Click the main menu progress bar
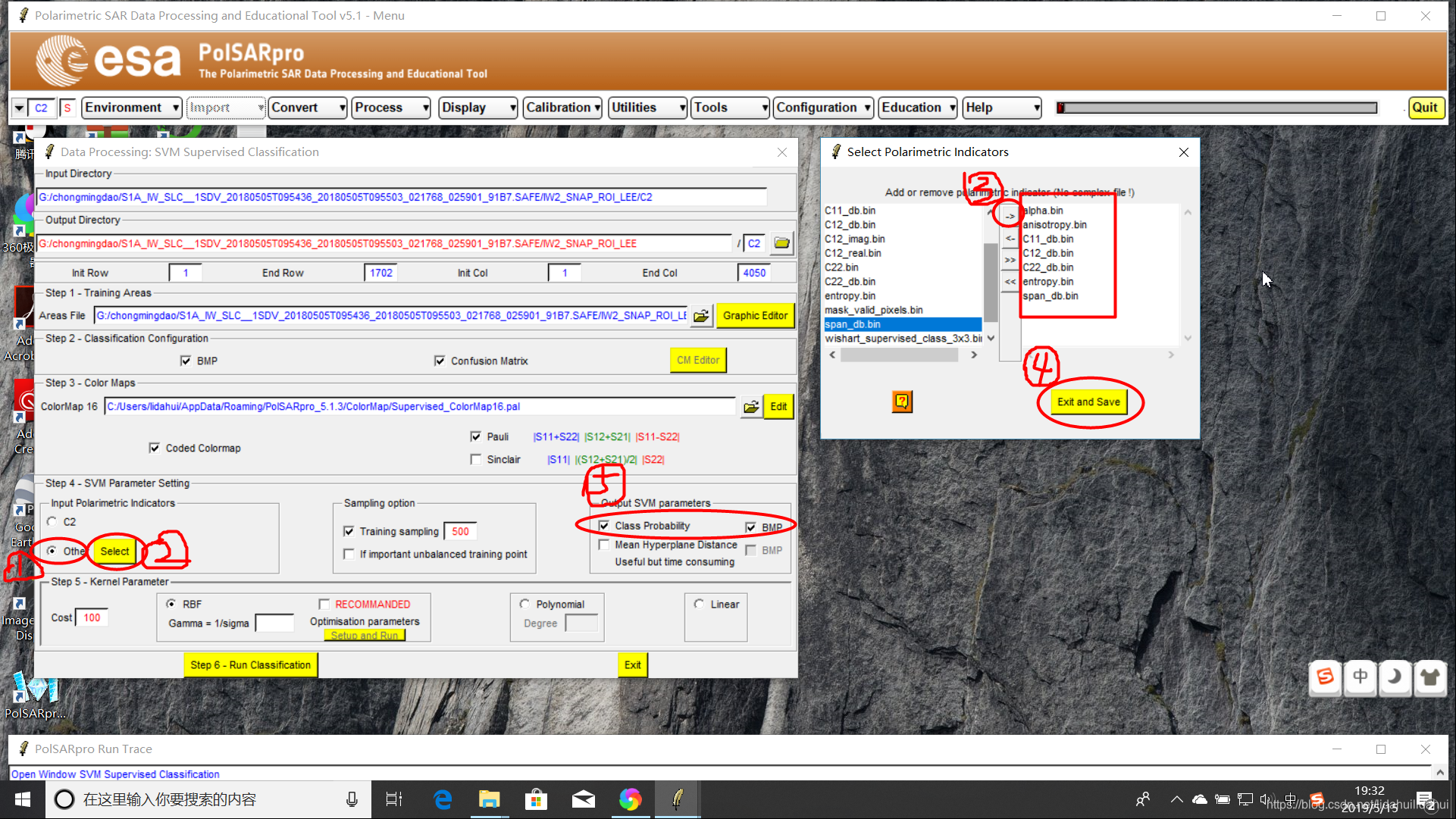This screenshot has height=819, width=1456. [x=1217, y=108]
